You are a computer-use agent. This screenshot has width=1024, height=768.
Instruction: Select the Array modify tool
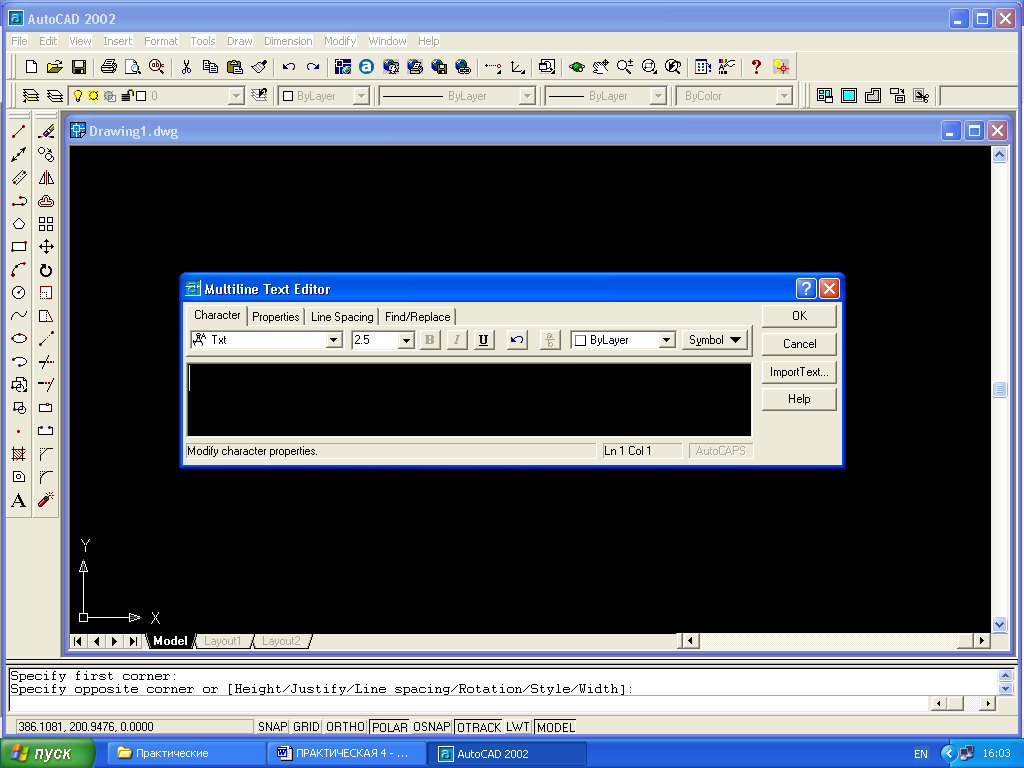pyautogui.click(x=46, y=224)
